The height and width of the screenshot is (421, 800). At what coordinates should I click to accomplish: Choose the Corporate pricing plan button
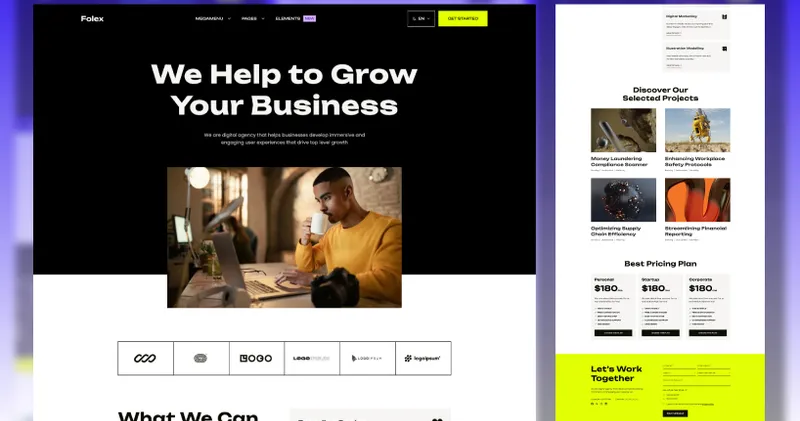[708, 333]
